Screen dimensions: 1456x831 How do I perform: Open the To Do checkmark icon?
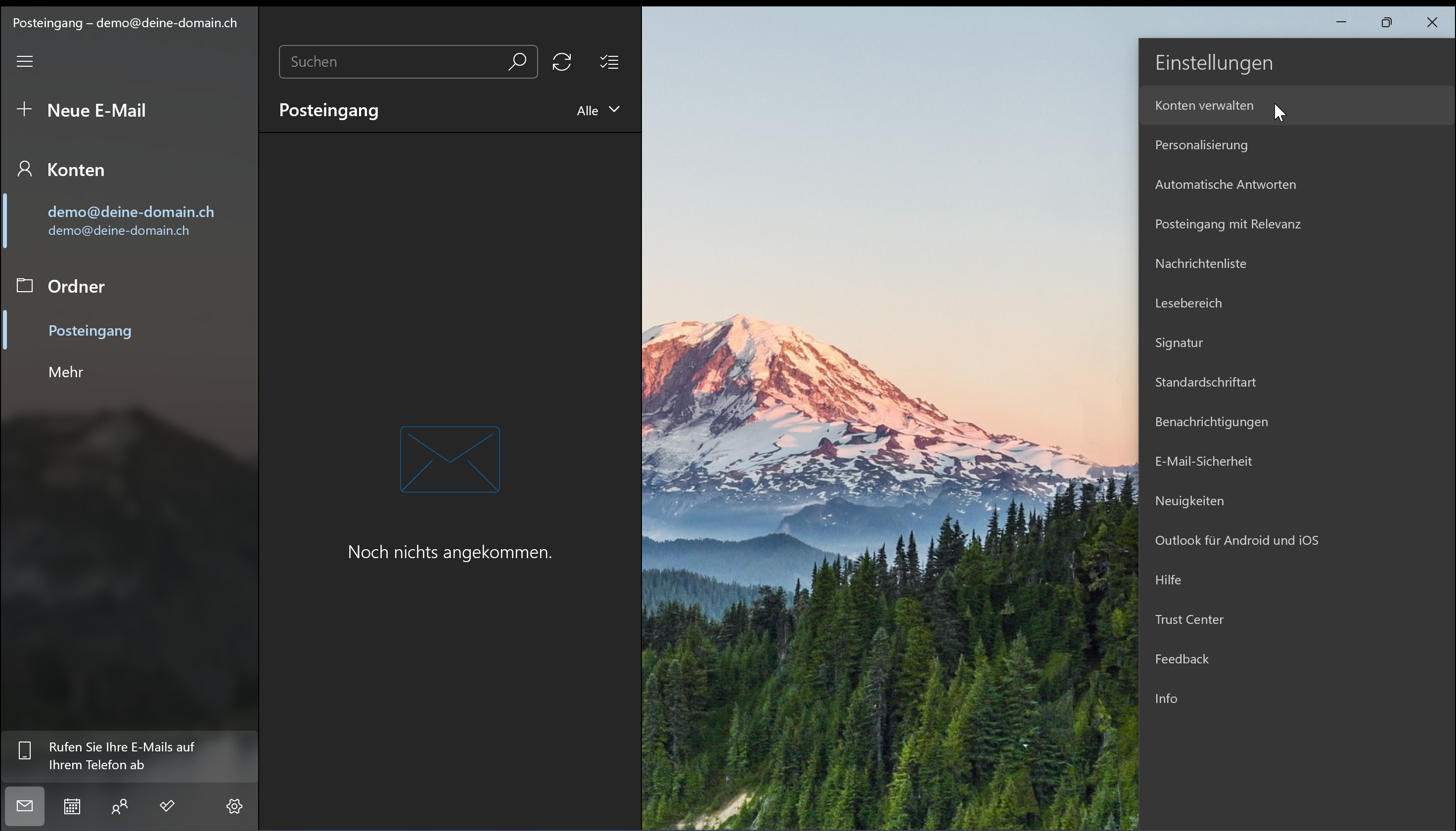(x=167, y=806)
